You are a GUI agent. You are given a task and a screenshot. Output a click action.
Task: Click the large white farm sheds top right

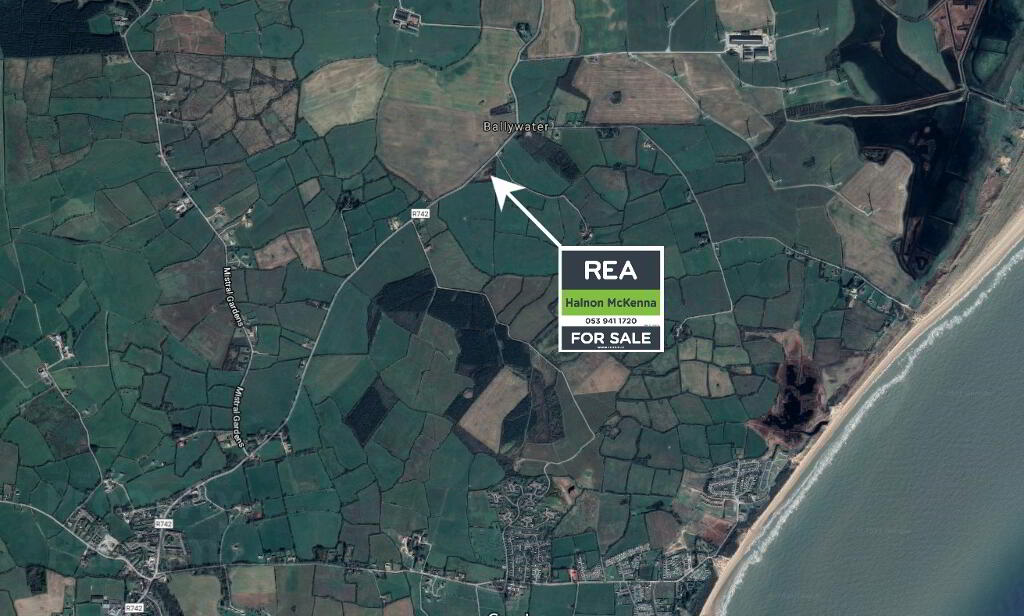[750, 45]
